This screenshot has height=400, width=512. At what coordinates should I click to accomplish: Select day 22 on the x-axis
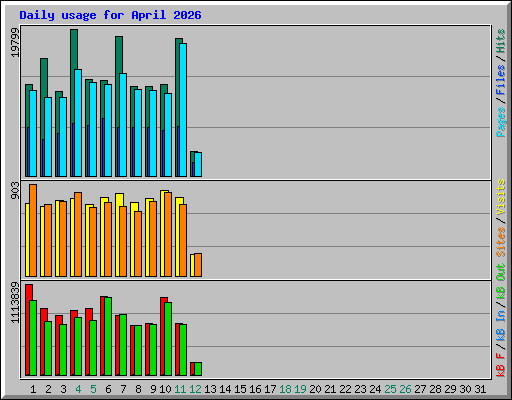345,389
